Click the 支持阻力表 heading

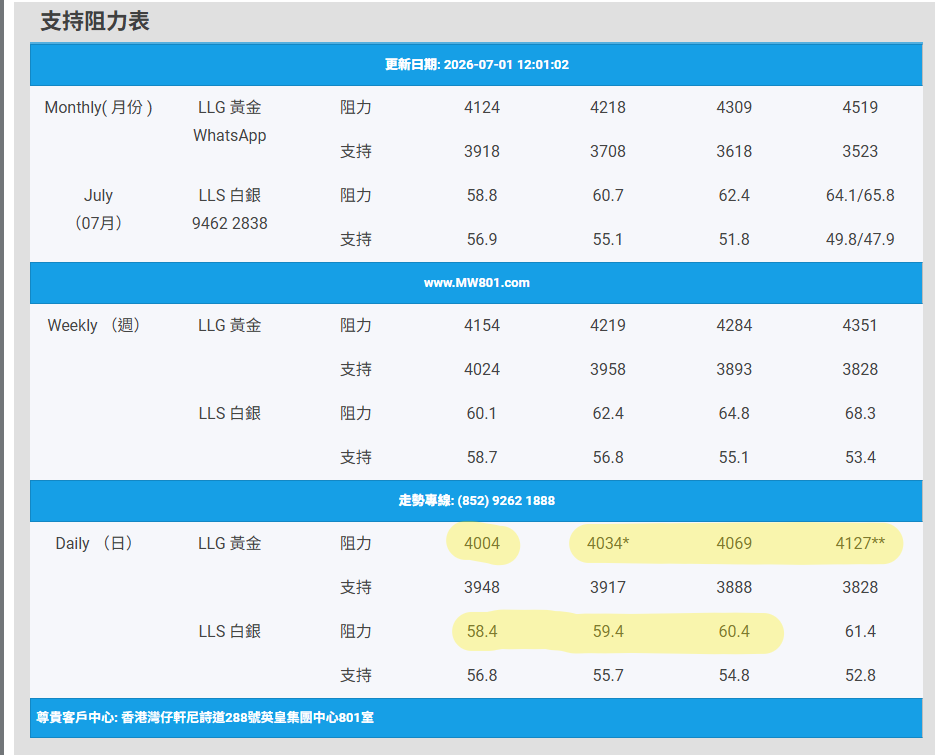pyautogui.click(x=95, y=21)
